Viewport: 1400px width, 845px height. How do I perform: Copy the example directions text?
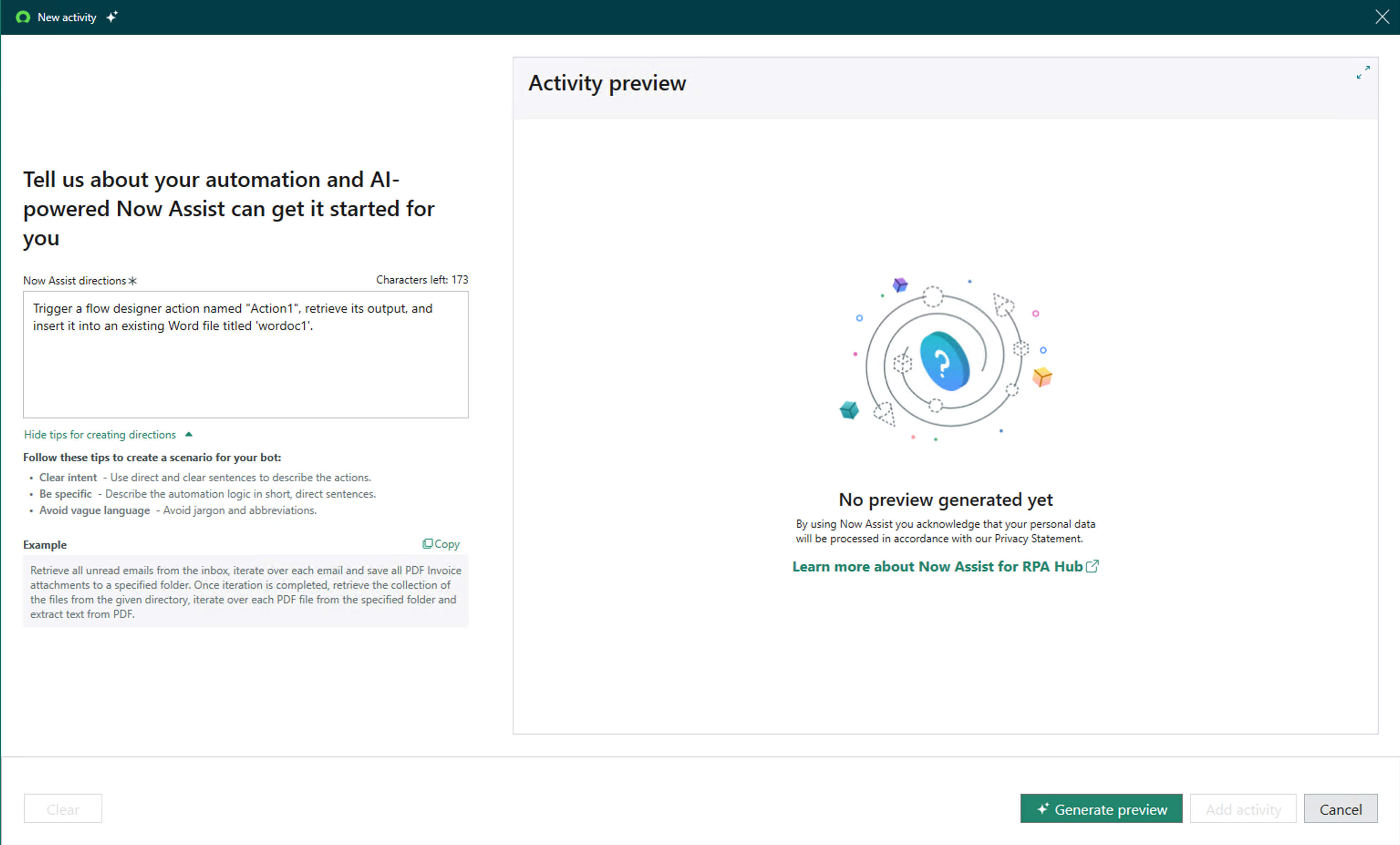click(x=441, y=544)
